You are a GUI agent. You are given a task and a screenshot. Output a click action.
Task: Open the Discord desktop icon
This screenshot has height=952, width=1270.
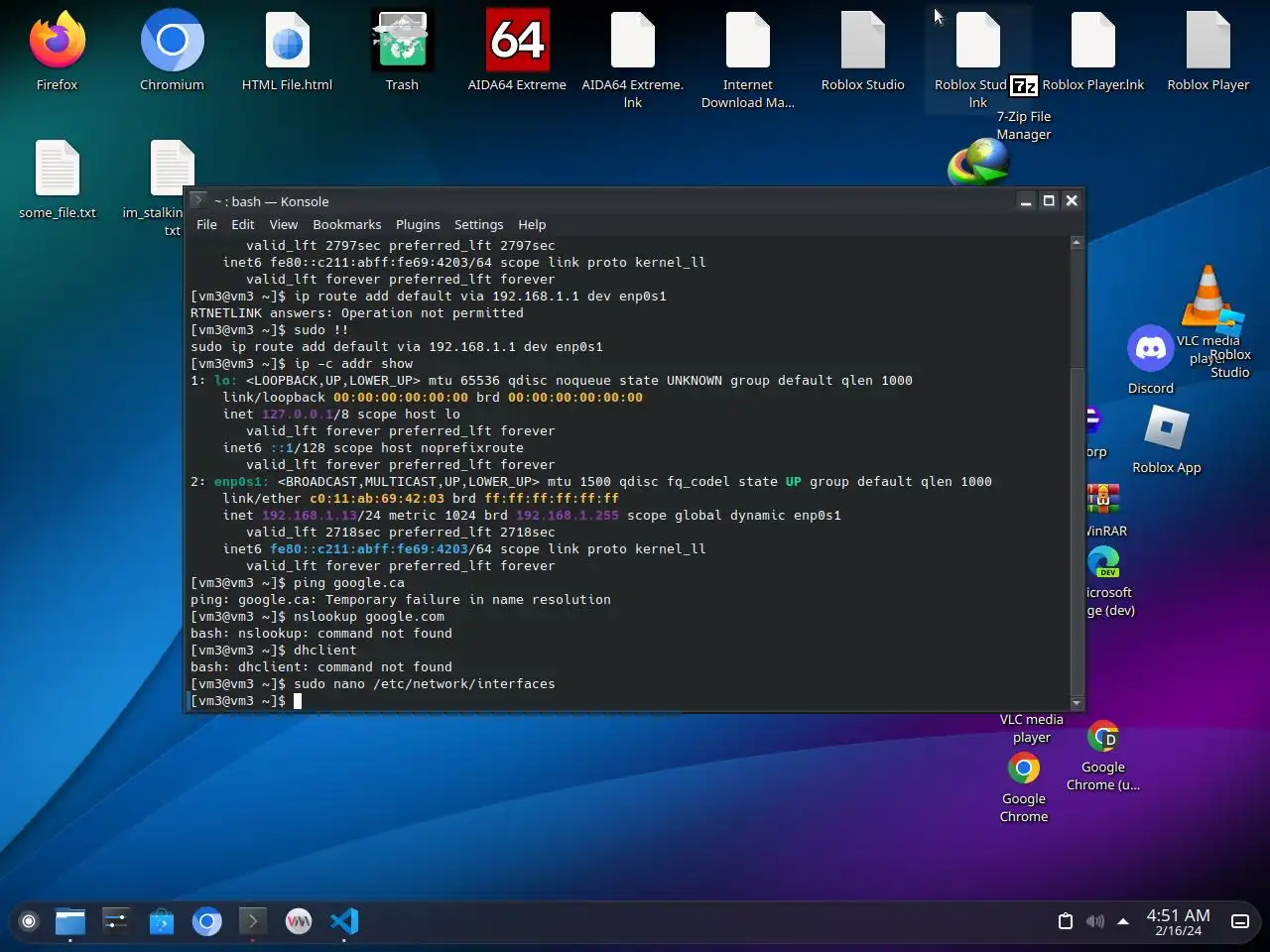(1150, 348)
